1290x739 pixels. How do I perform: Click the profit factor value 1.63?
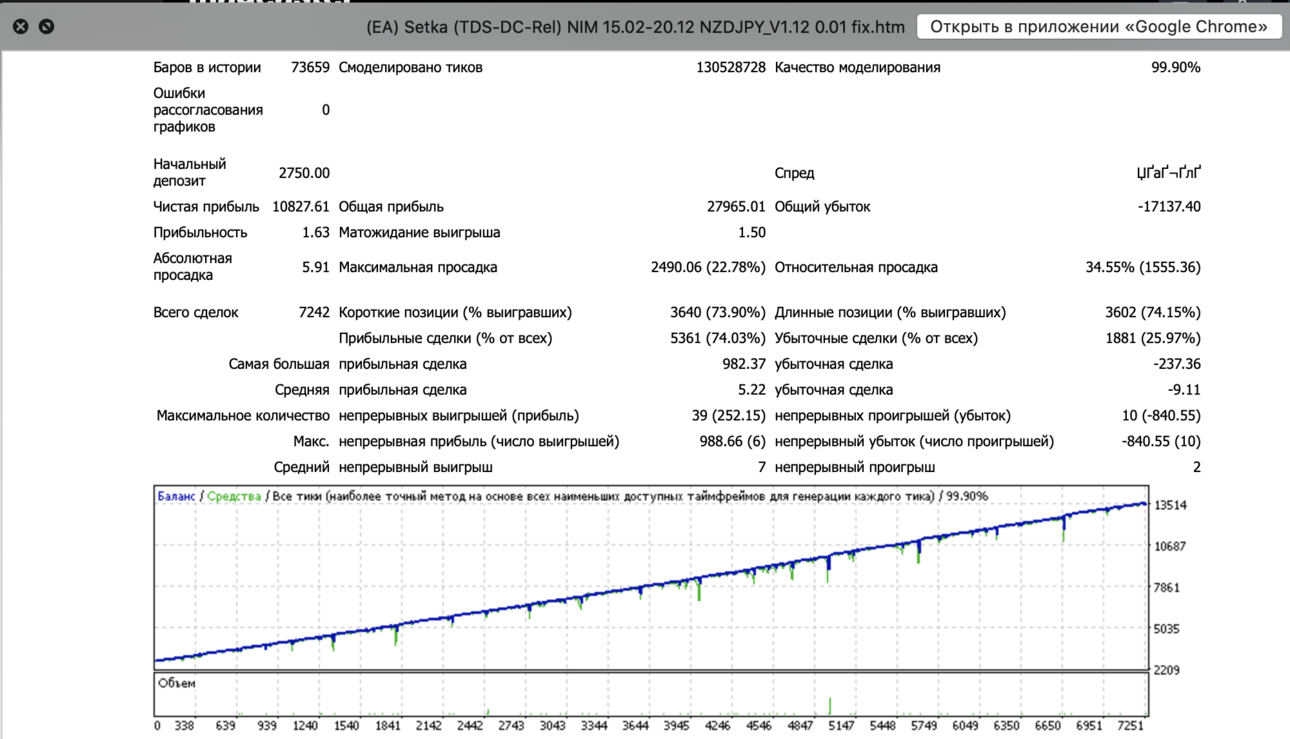coord(315,232)
